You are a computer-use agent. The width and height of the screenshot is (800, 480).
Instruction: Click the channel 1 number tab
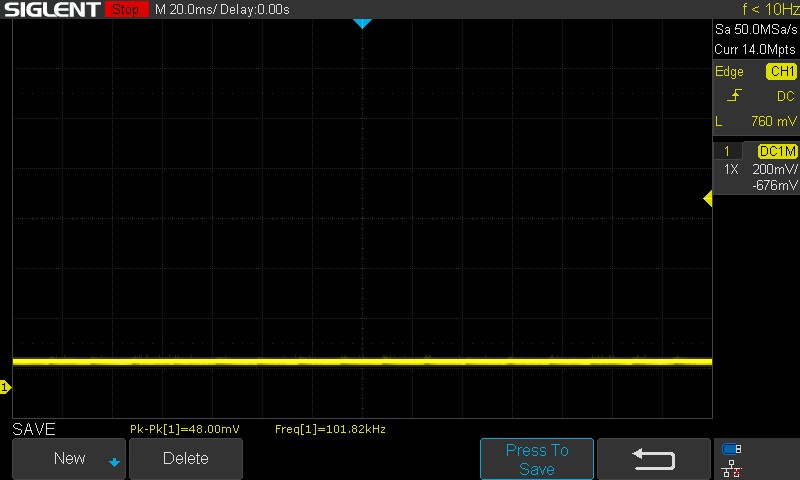click(x=727, y=151)
